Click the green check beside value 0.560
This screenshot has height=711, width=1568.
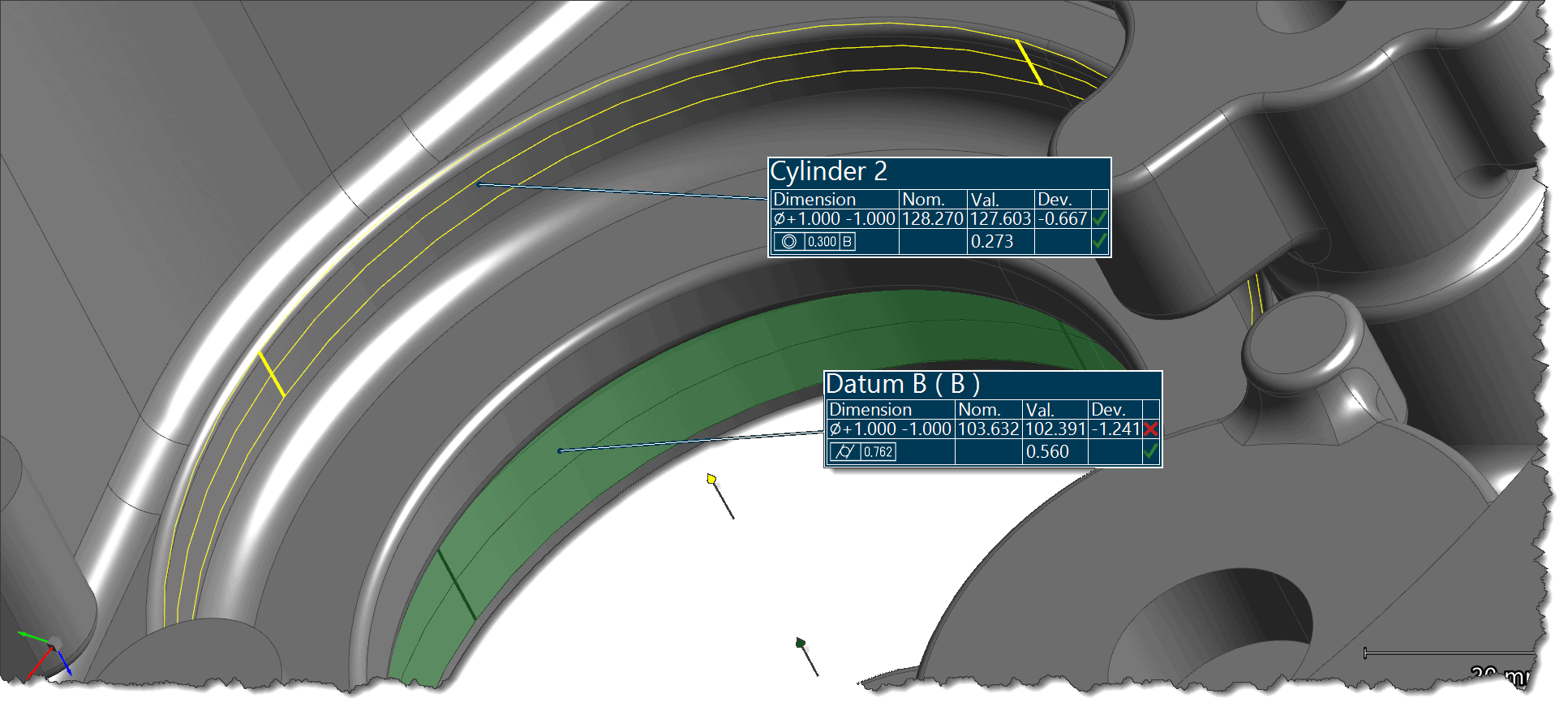tap(1150, 451)
